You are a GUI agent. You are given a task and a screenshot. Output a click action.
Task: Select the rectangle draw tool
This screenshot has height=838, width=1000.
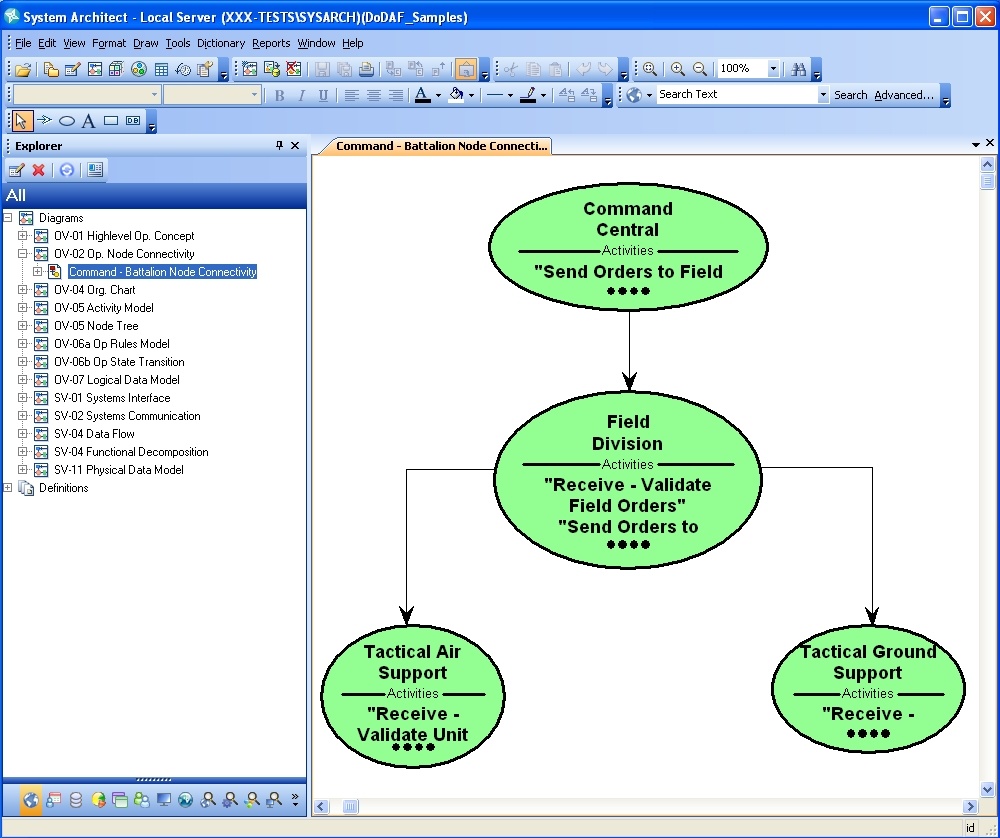pyautogui.click(x=111, y=121)
